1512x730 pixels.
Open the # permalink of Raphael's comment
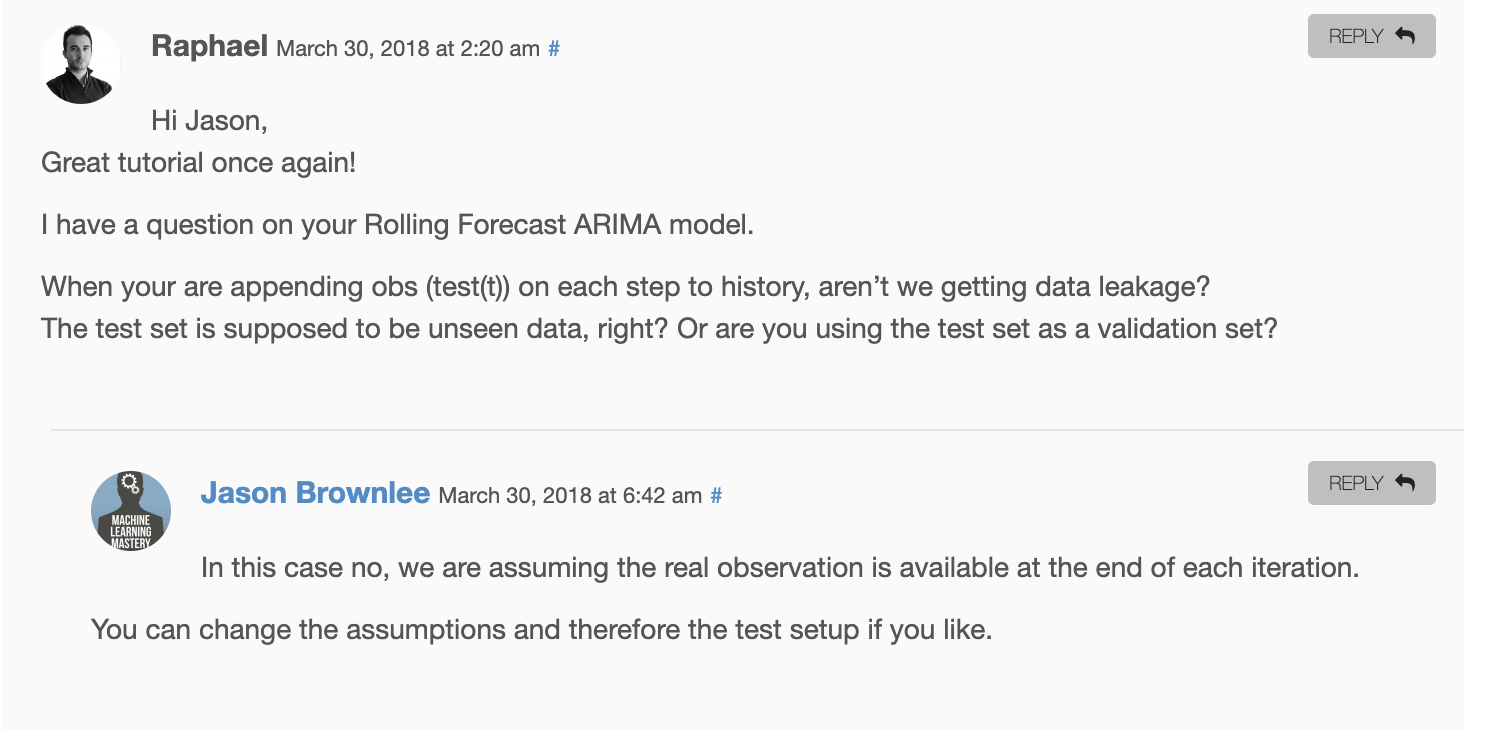(x=554, y=48)
